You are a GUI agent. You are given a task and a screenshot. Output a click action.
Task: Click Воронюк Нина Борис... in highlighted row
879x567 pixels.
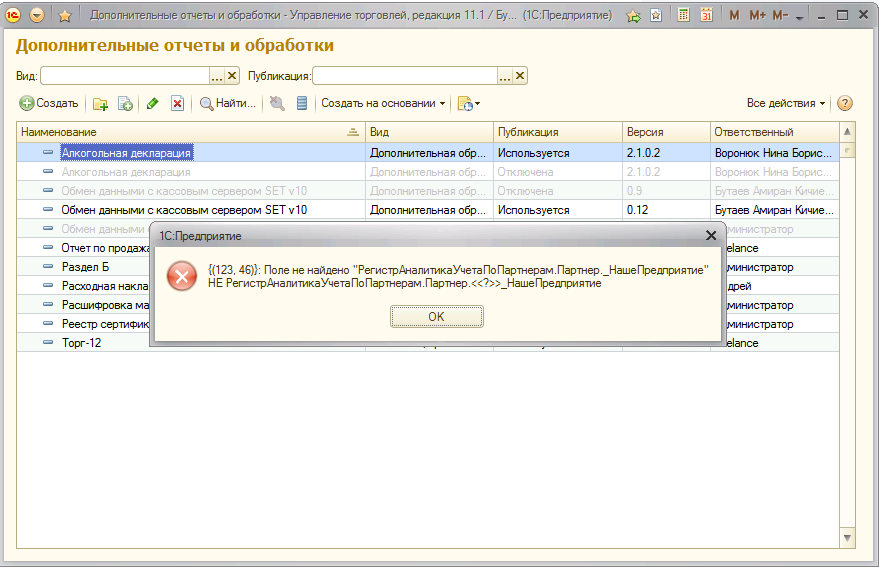774,153
